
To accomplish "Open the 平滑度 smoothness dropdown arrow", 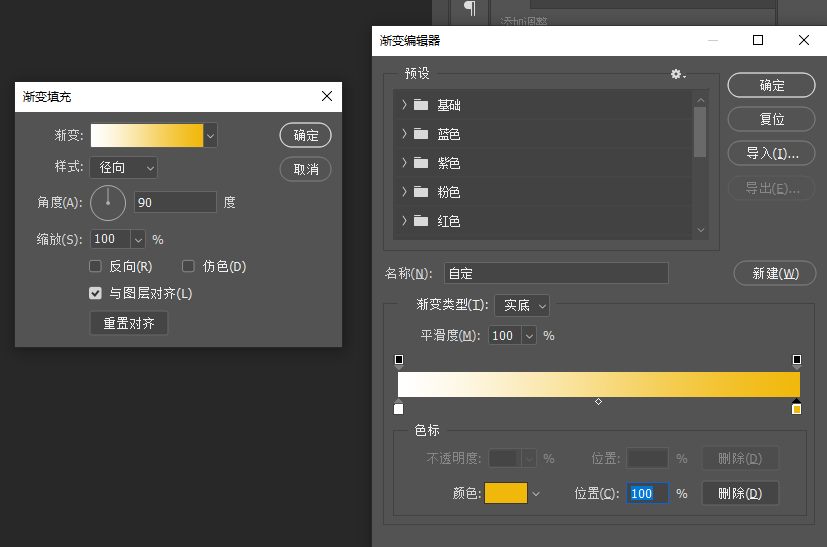I will pos(529,336).
